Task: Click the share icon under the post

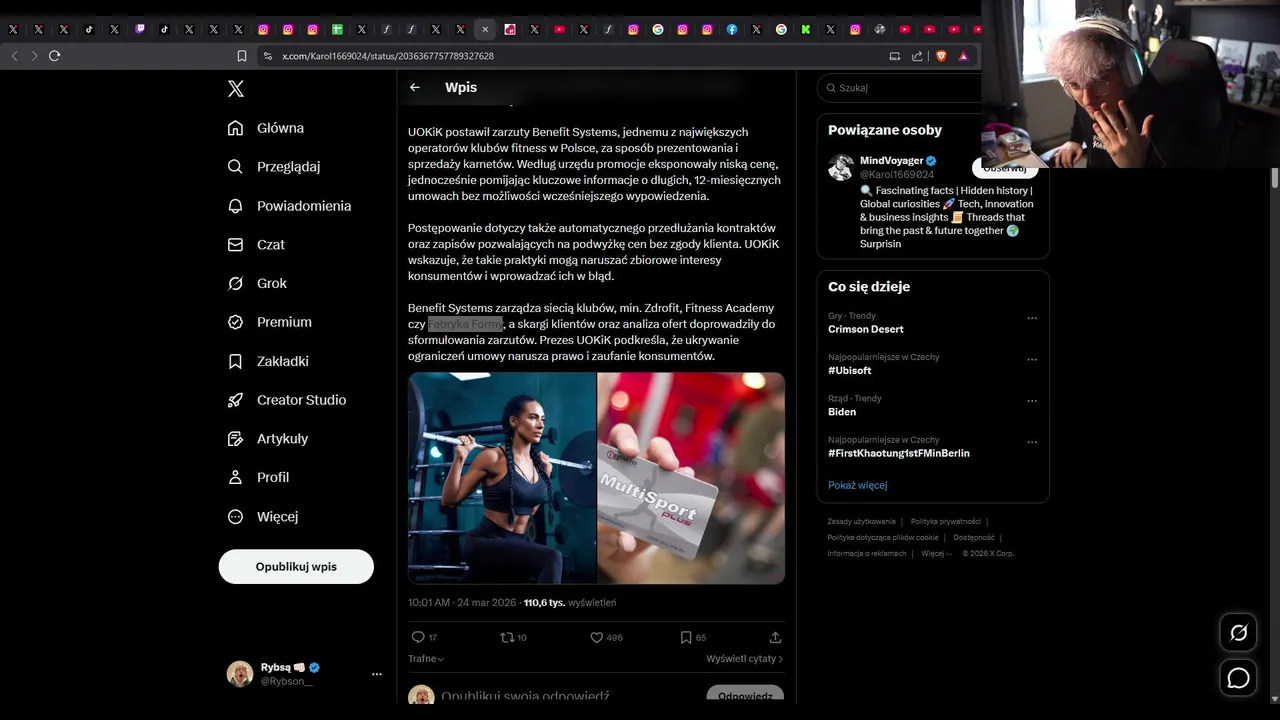Action: tap(775, 637)
